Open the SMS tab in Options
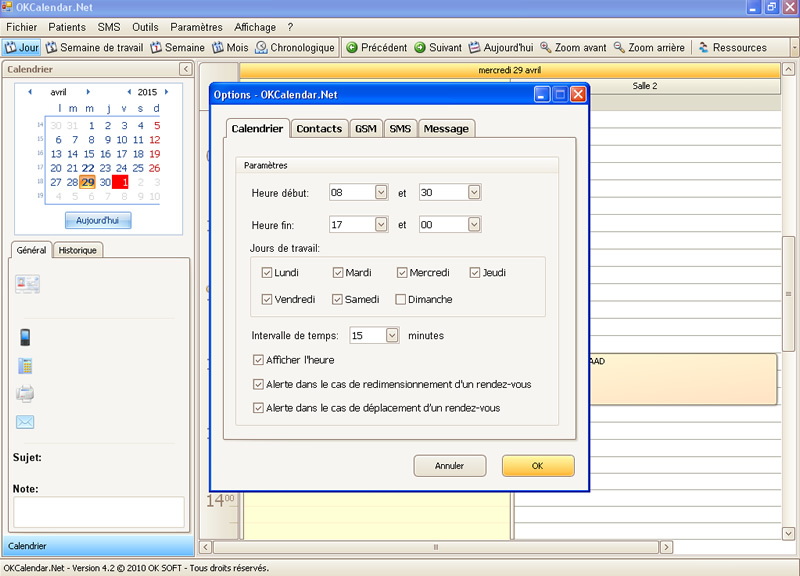800x576 pixels. 400,129
